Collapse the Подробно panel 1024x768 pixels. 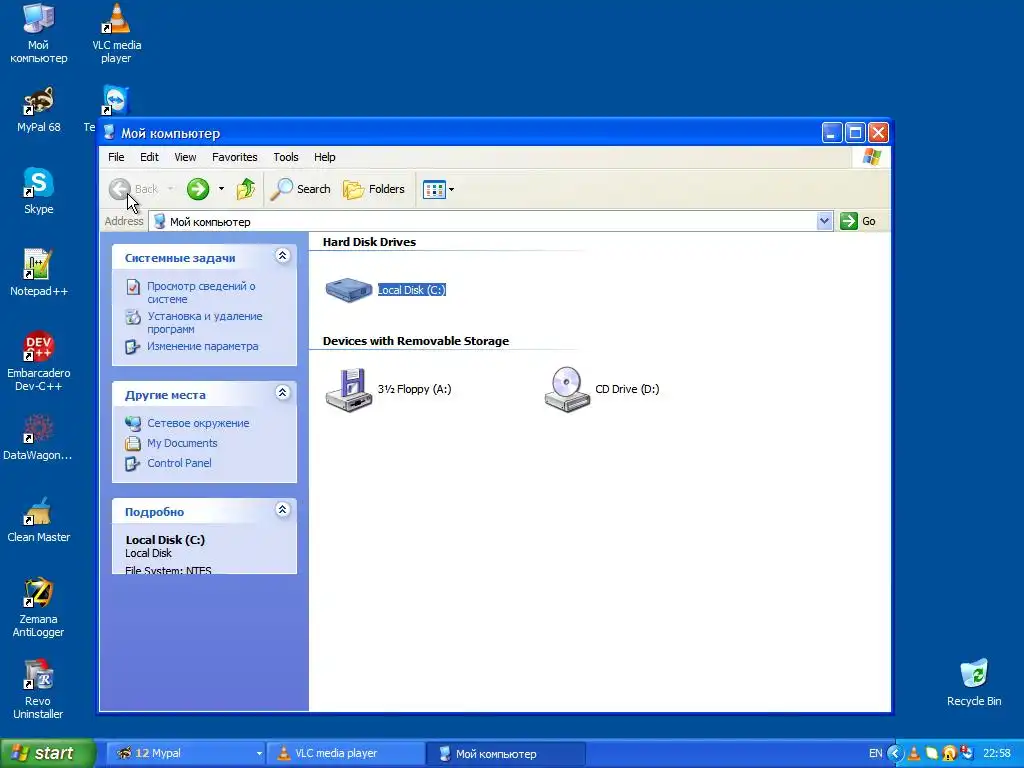[282, 510]
